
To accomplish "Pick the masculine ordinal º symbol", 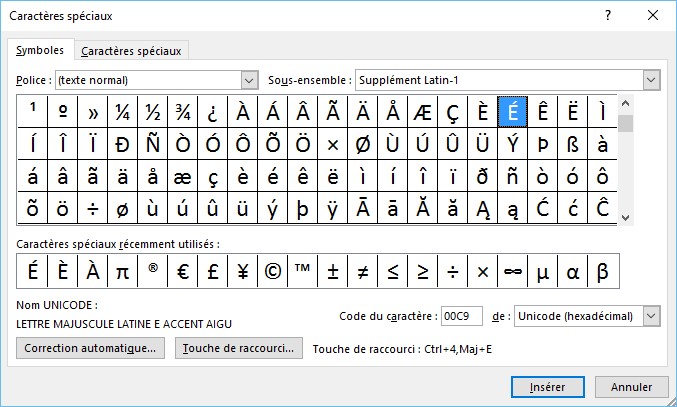I will (x=63, y=112).
